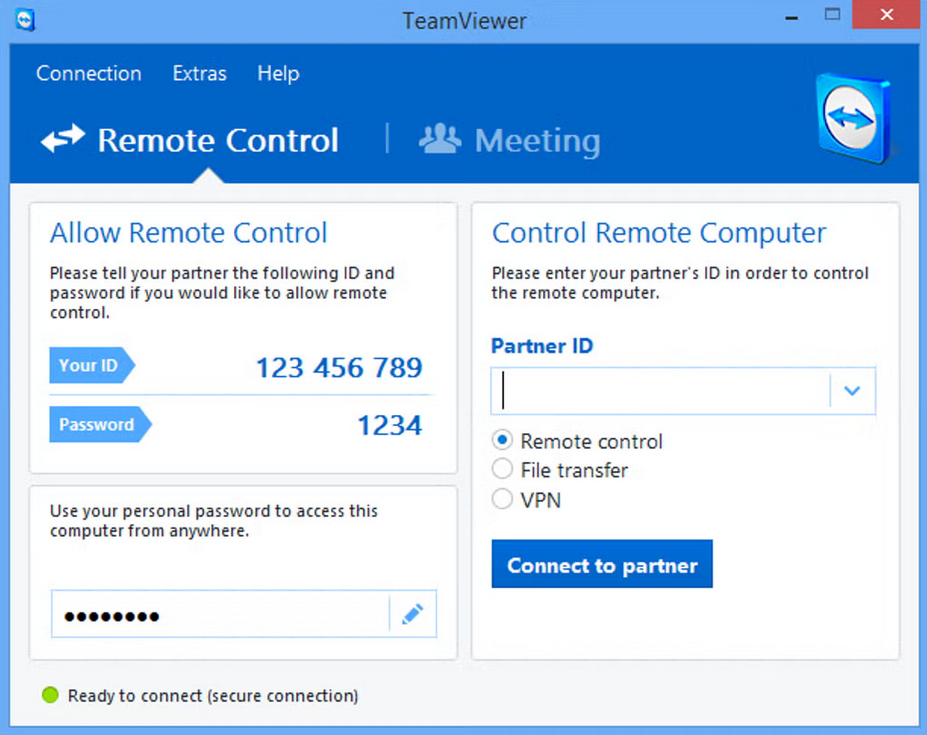Click the Password label tag
The image size is (927, 735).
pos(100,424)
